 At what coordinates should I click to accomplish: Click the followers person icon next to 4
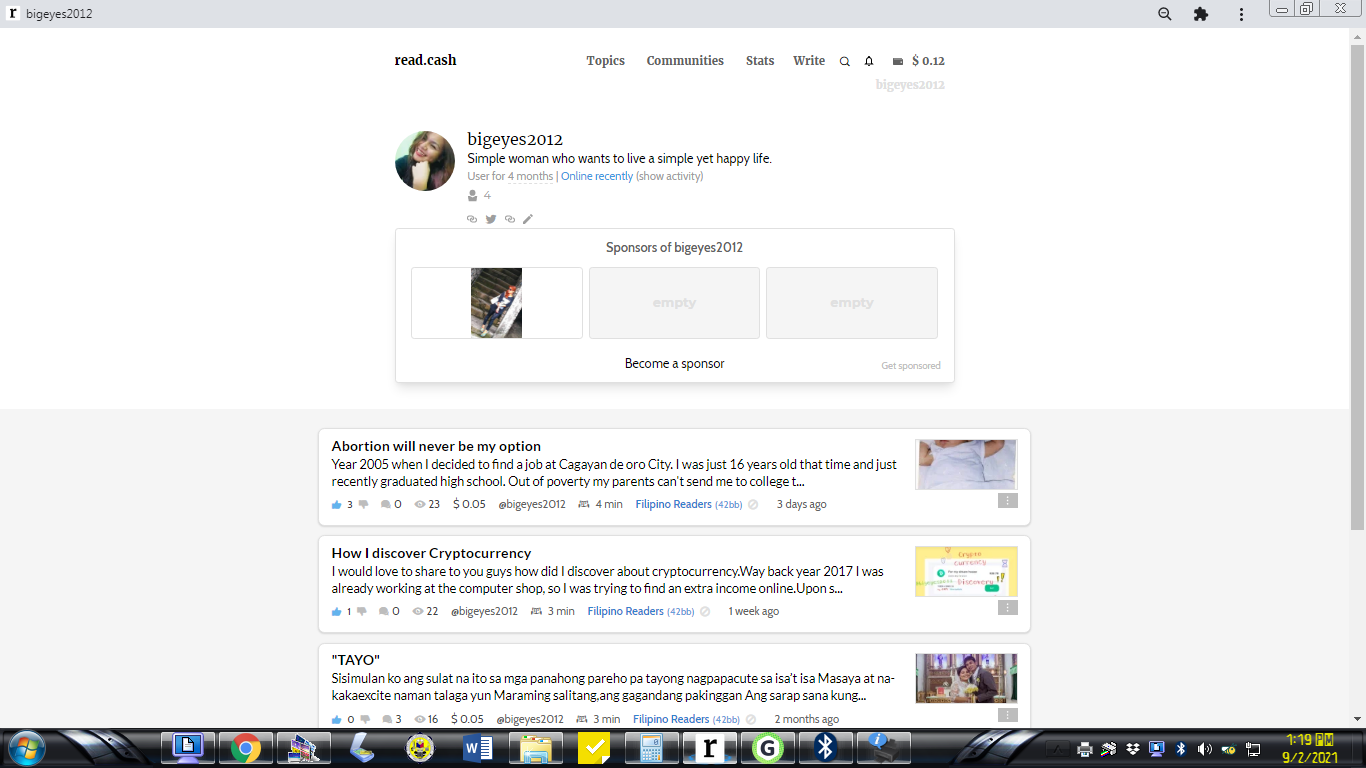473,196
